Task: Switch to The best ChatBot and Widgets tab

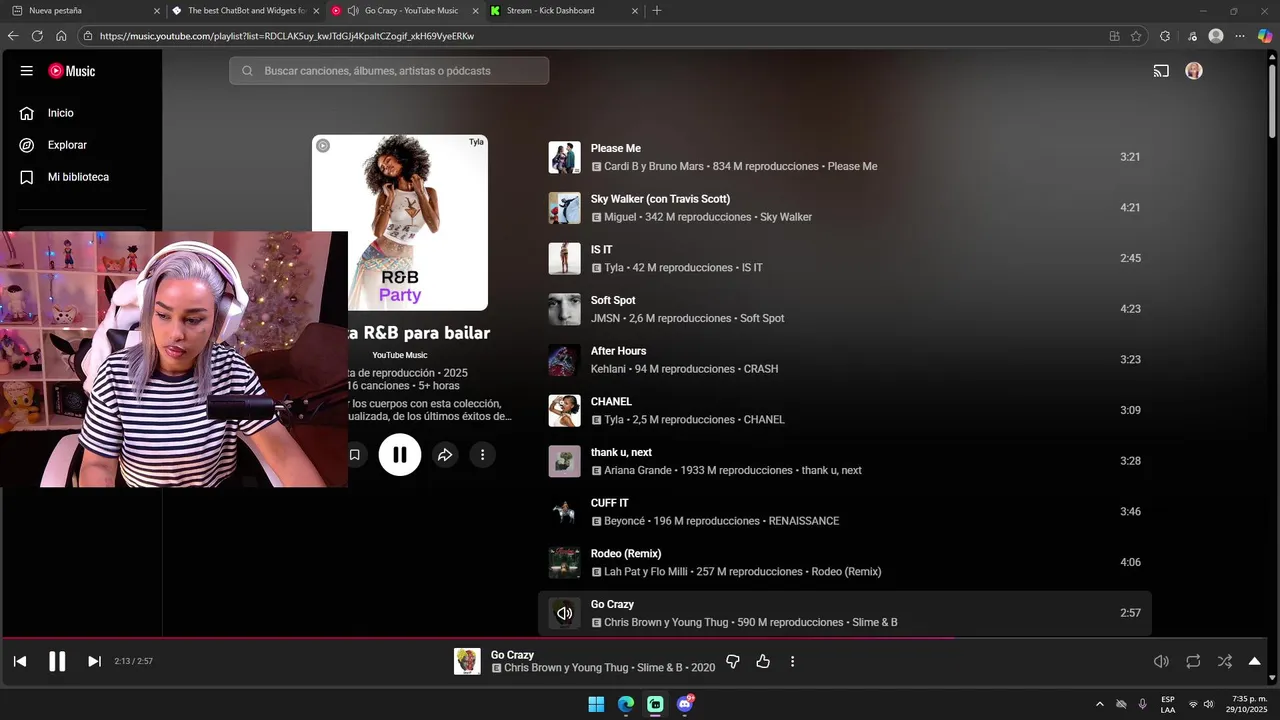Action: tap(243, 11)
